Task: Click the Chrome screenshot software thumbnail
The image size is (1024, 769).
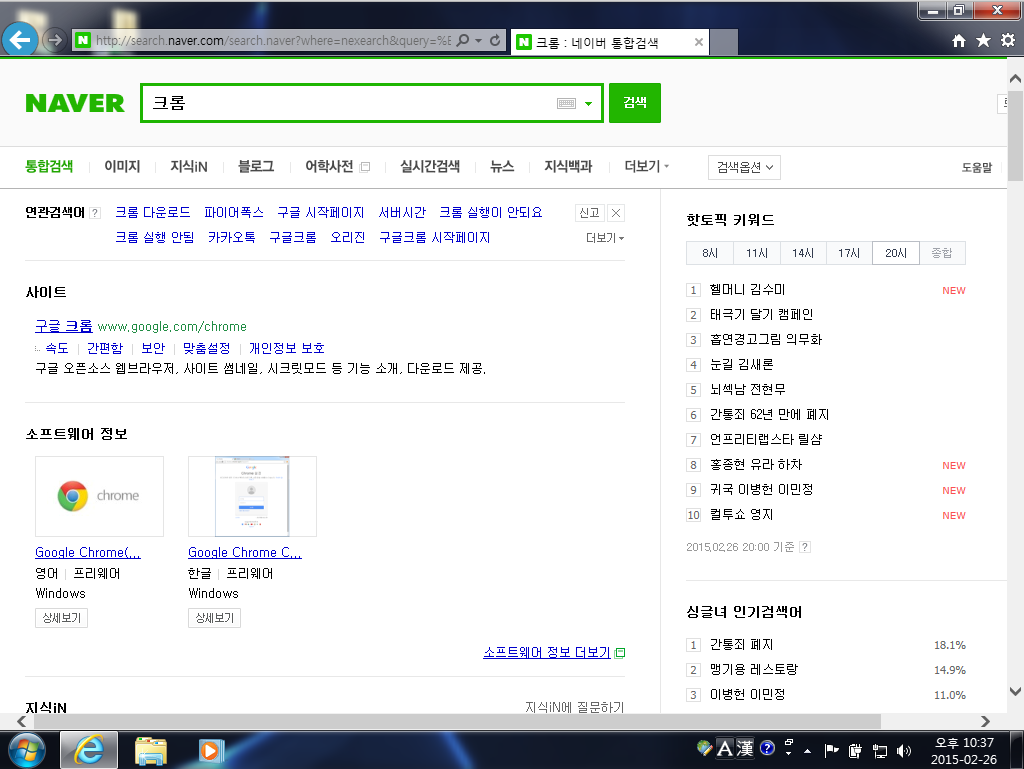Action: pos(252,496)
